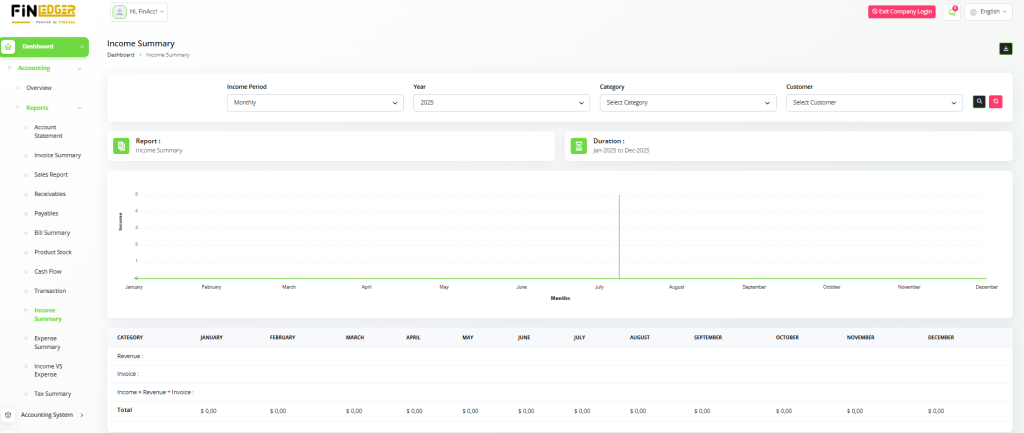Open the Year dropdown showing 2025

click(x=501, y=102)
